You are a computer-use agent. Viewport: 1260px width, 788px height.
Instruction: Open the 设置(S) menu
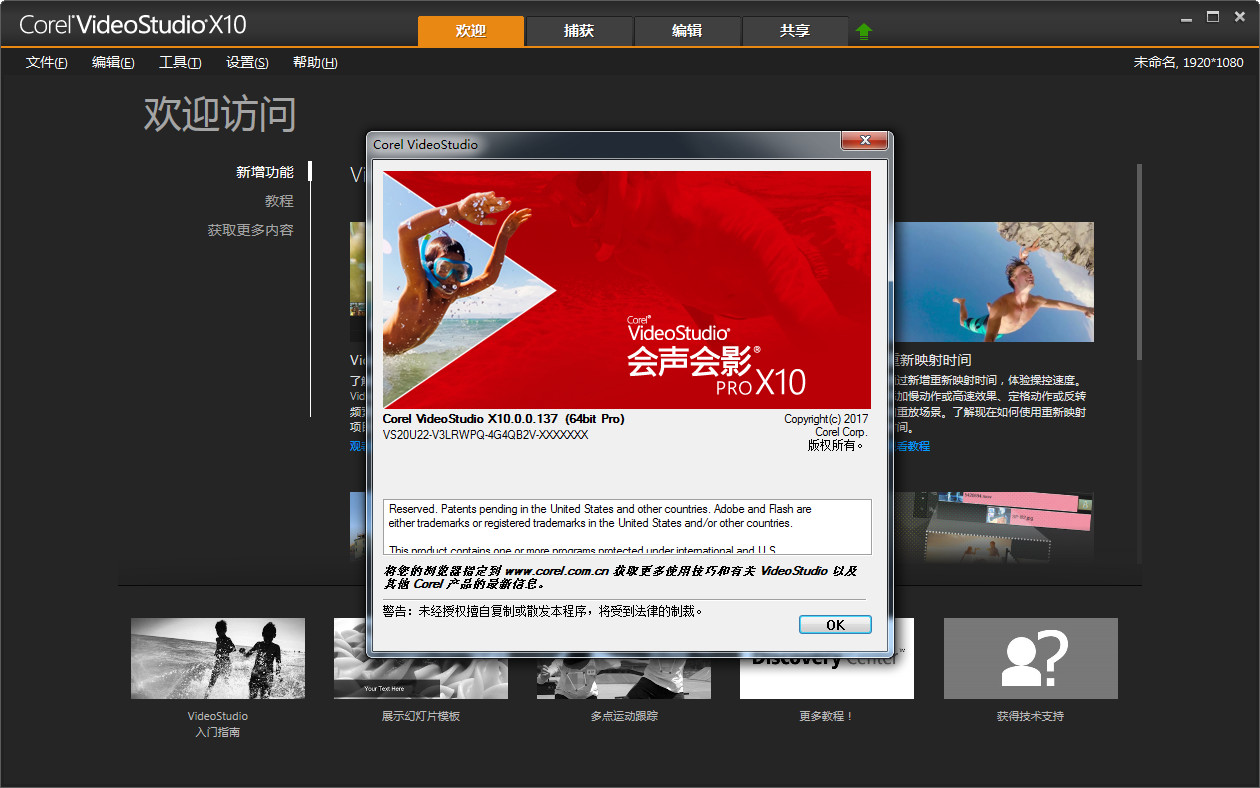247,62
